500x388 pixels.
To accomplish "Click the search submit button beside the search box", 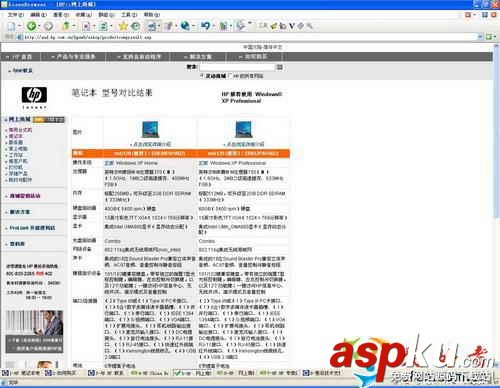I will click(x=280, y=67).
